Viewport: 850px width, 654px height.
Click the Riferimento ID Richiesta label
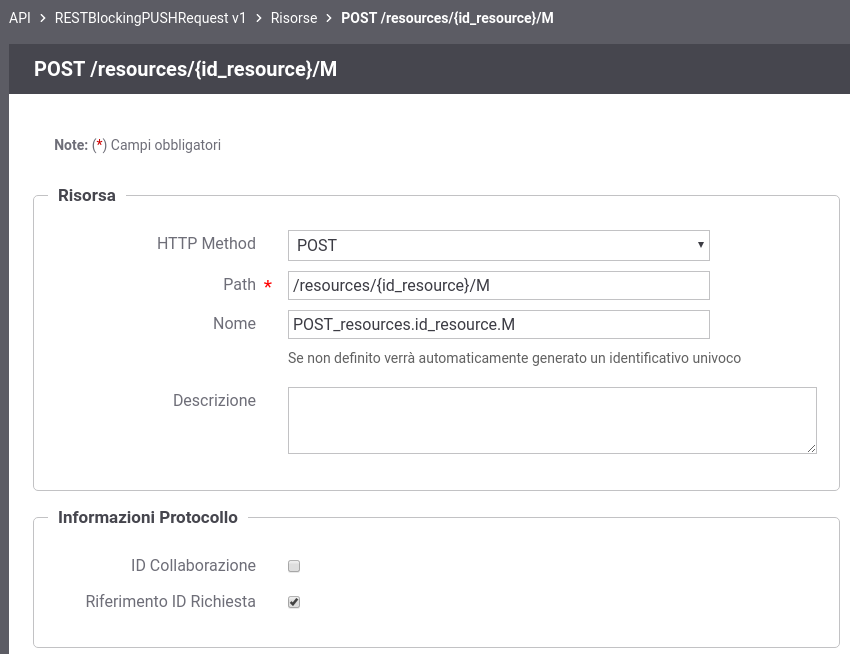coord(170,601)
